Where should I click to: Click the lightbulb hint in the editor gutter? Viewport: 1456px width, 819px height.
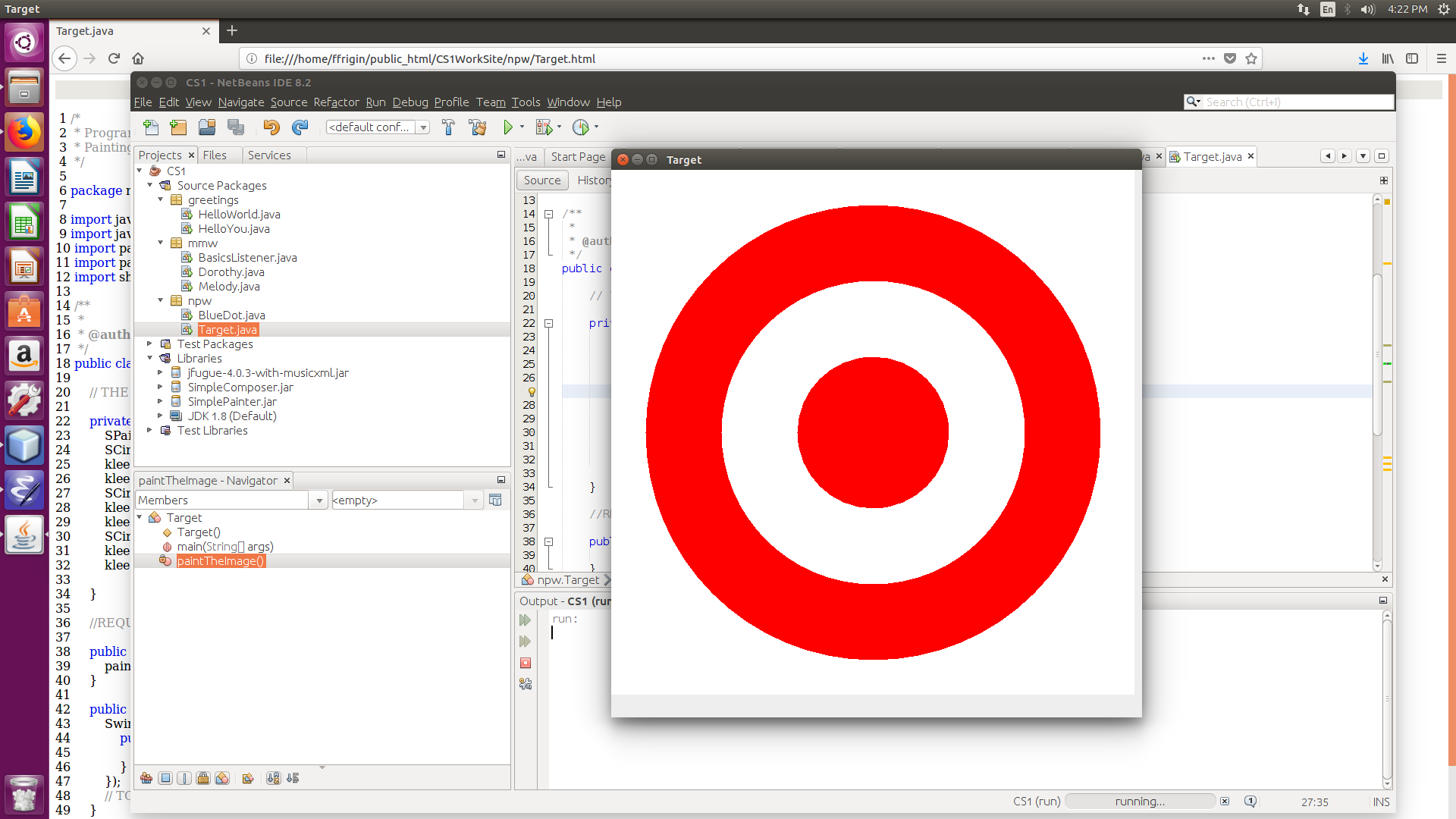click(x=532, y=392)
